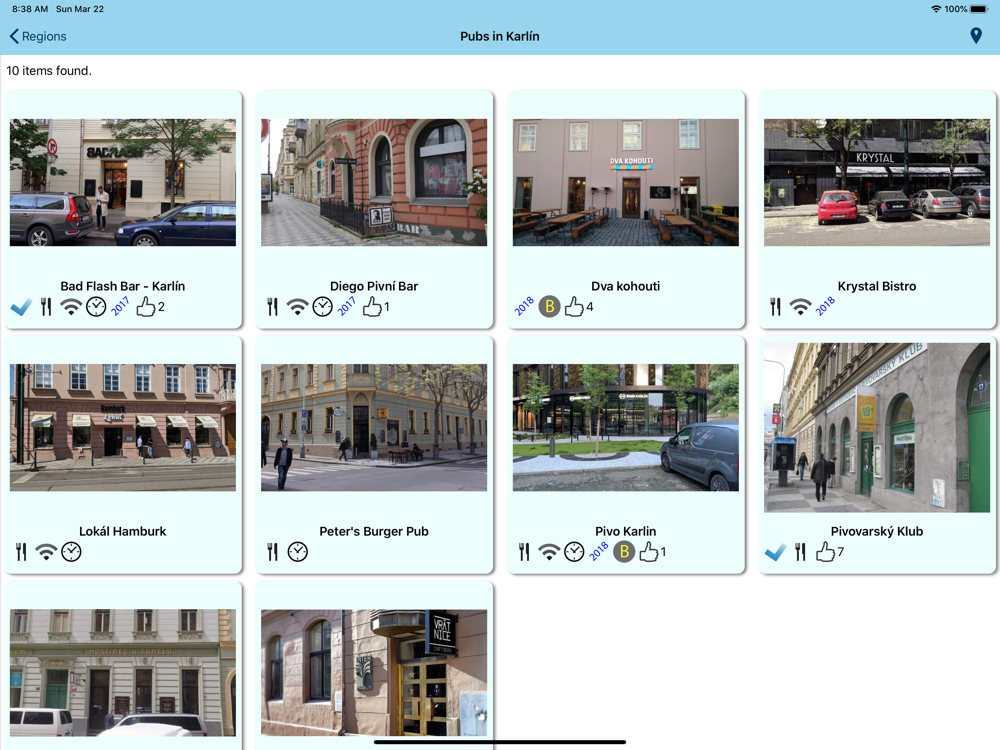Click the Diego Pivní Bar thumbs-up icon
1000x750 pixels.
(372, 307)
